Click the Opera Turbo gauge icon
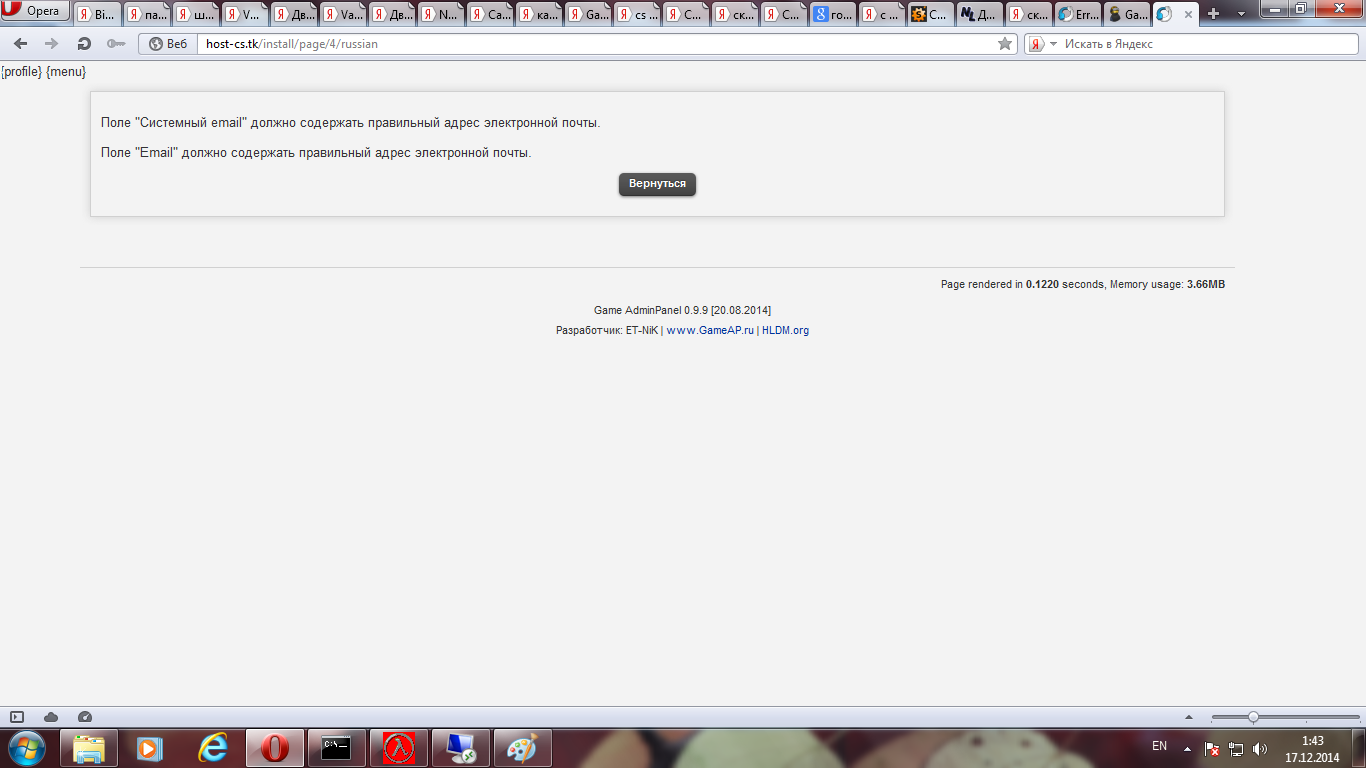This screenshot has height=768, width=1366. coord(85,717)
